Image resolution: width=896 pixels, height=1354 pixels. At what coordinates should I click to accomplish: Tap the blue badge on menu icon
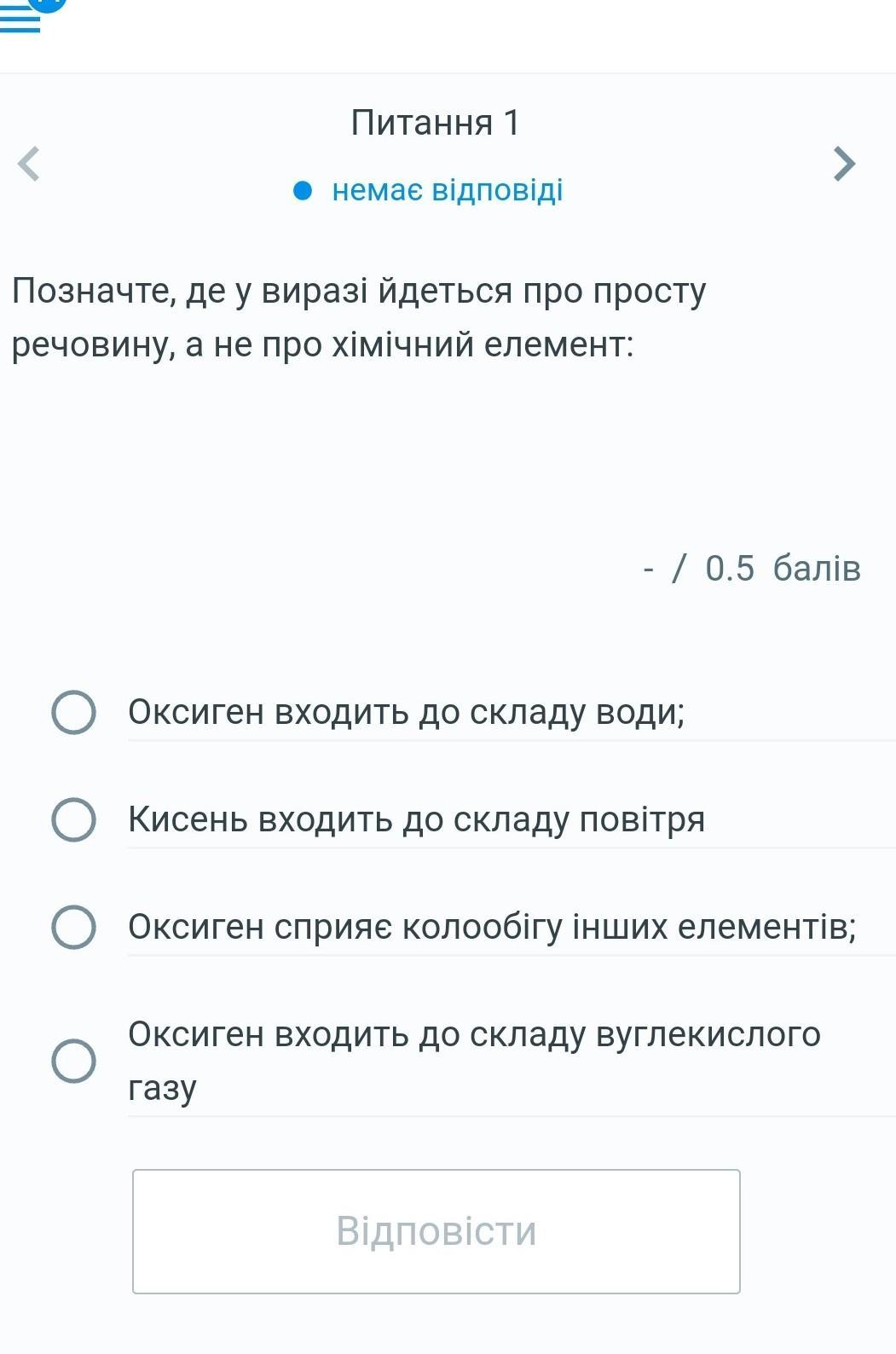49,3
